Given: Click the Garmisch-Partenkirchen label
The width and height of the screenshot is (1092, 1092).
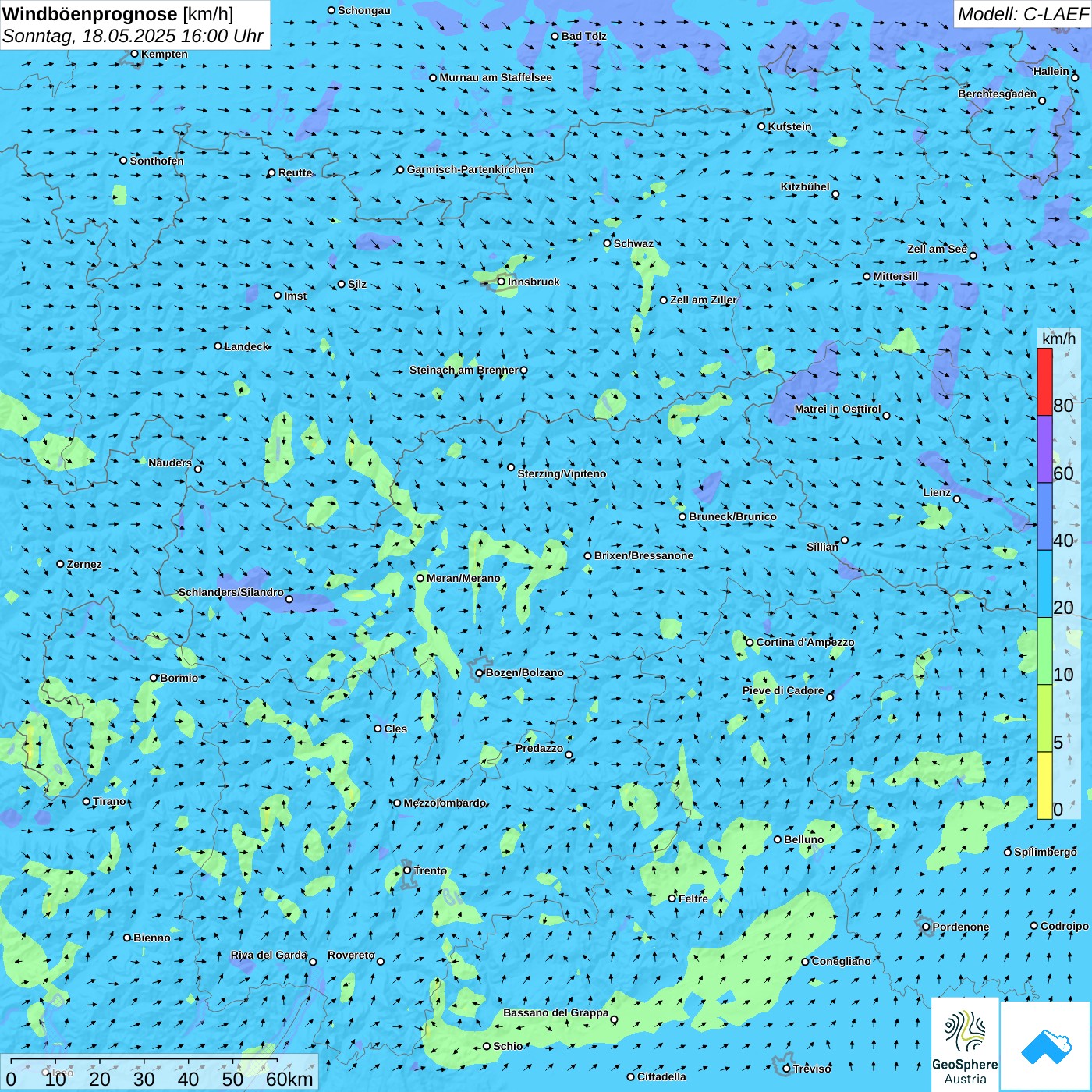Looking at the screenshot, I should 470,169.
